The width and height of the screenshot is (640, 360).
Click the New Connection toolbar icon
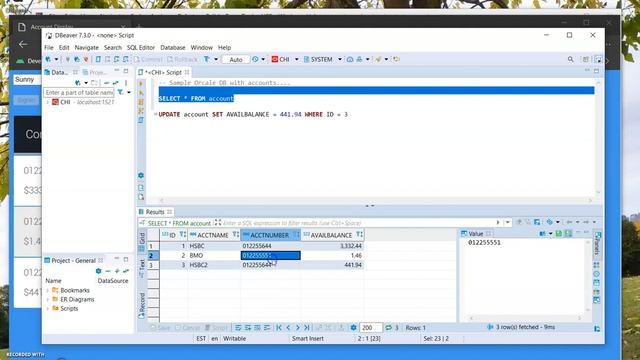coord(48,59)
